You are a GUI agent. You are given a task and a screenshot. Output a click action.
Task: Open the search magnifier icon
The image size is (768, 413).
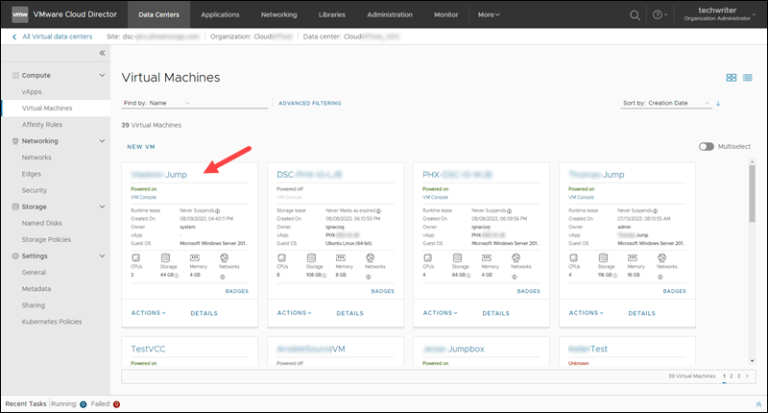coord(635,15)
